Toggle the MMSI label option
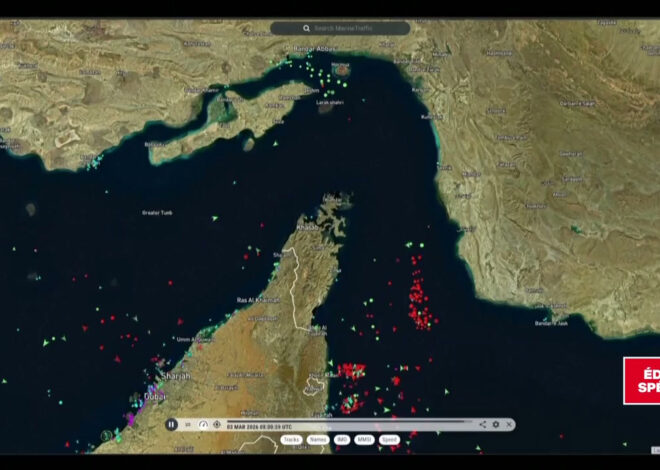The image size is (660, 470). point(364,440)
